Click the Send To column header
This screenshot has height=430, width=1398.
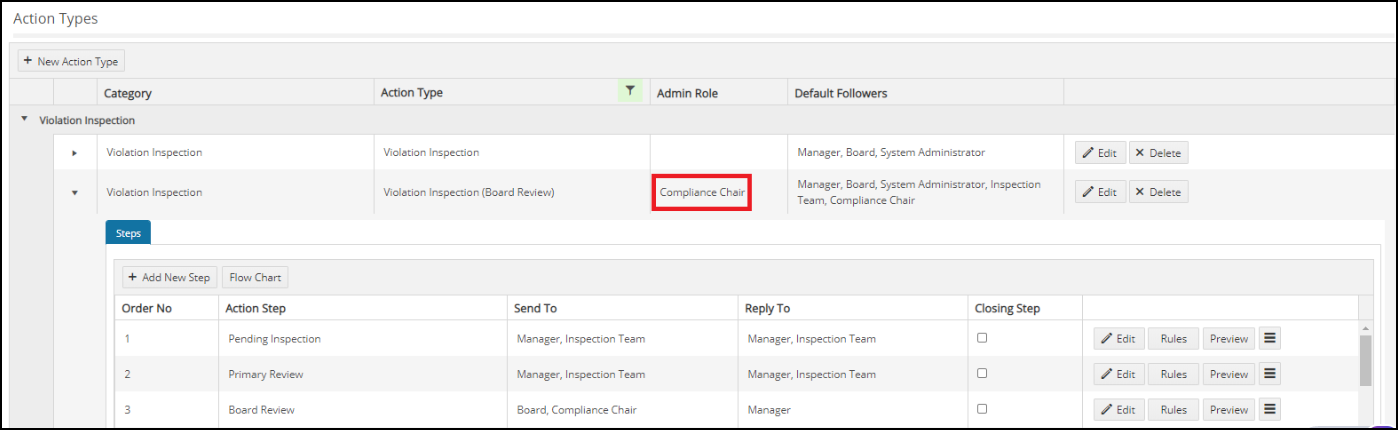535,308
